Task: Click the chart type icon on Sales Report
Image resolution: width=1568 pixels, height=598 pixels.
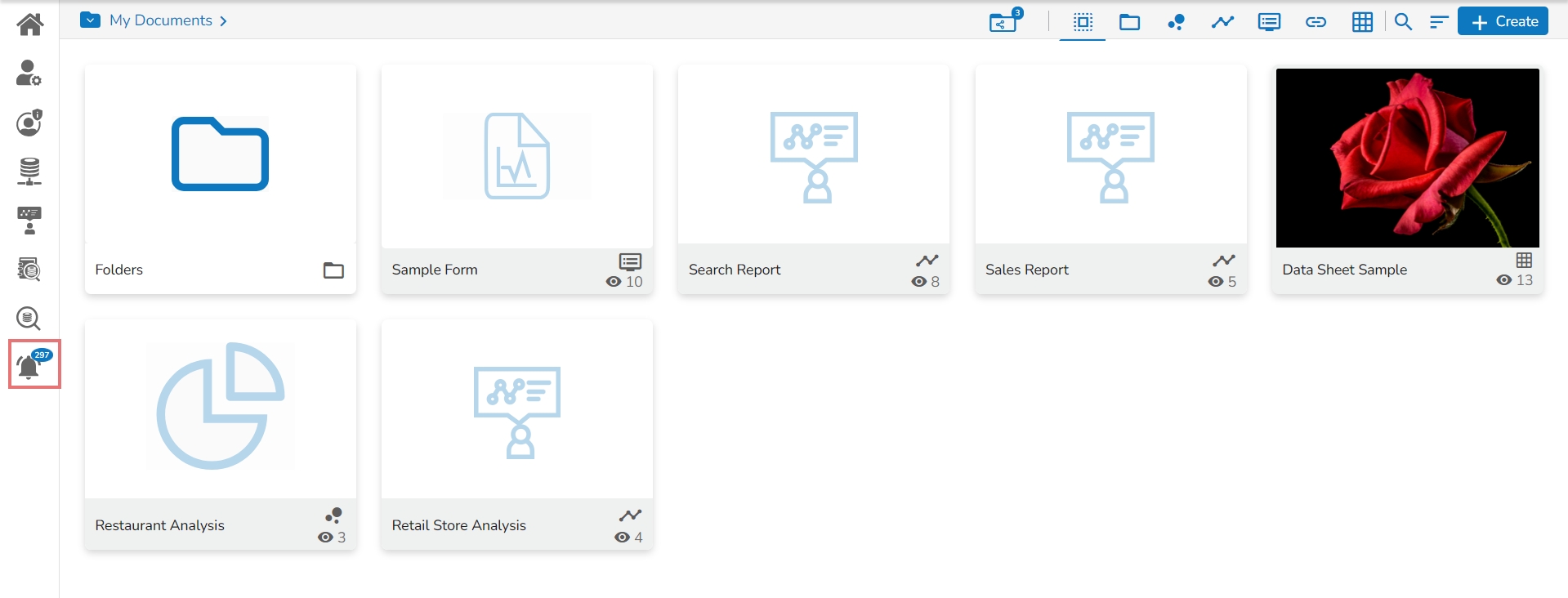Action: pos(1224,261)
